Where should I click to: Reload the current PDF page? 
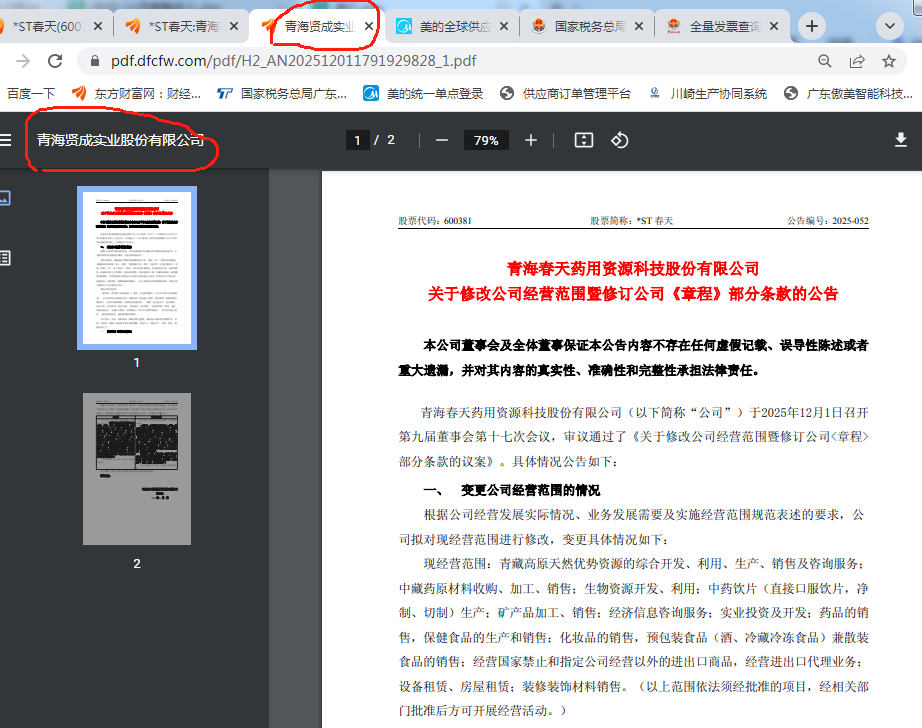pyautogui.click(x=55, y=61)
